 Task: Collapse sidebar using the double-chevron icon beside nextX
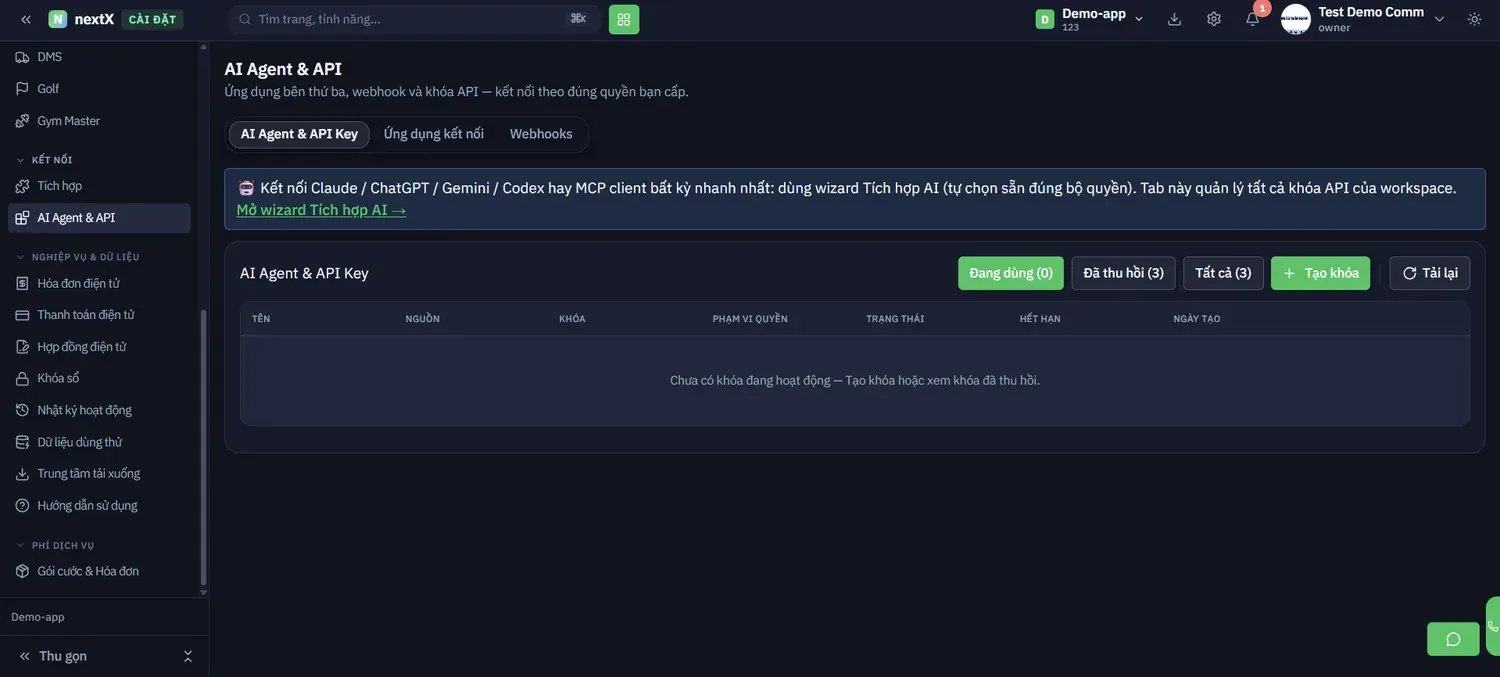pyautogui.click(x=26, y=19)
